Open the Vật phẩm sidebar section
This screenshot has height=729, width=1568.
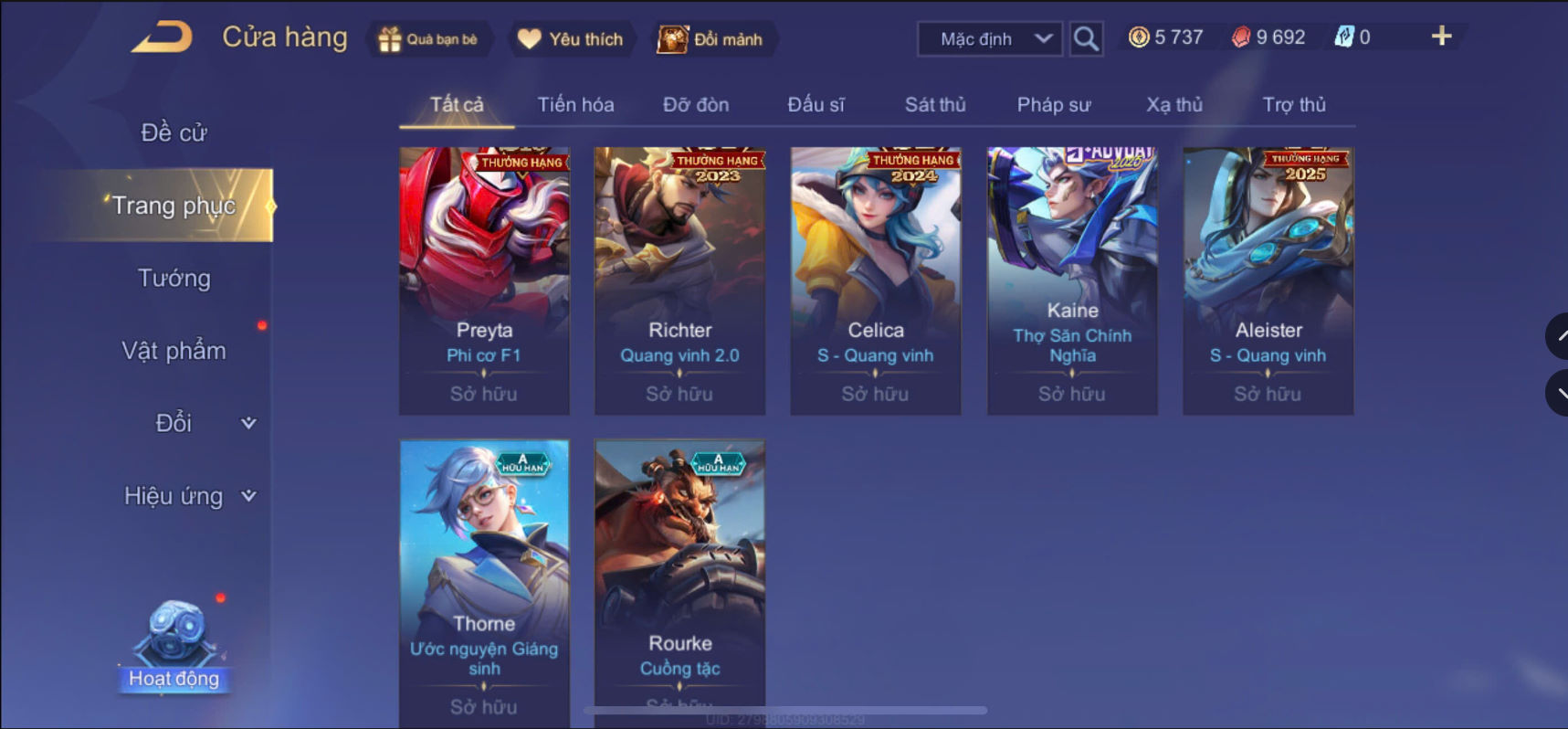[174, 351]
